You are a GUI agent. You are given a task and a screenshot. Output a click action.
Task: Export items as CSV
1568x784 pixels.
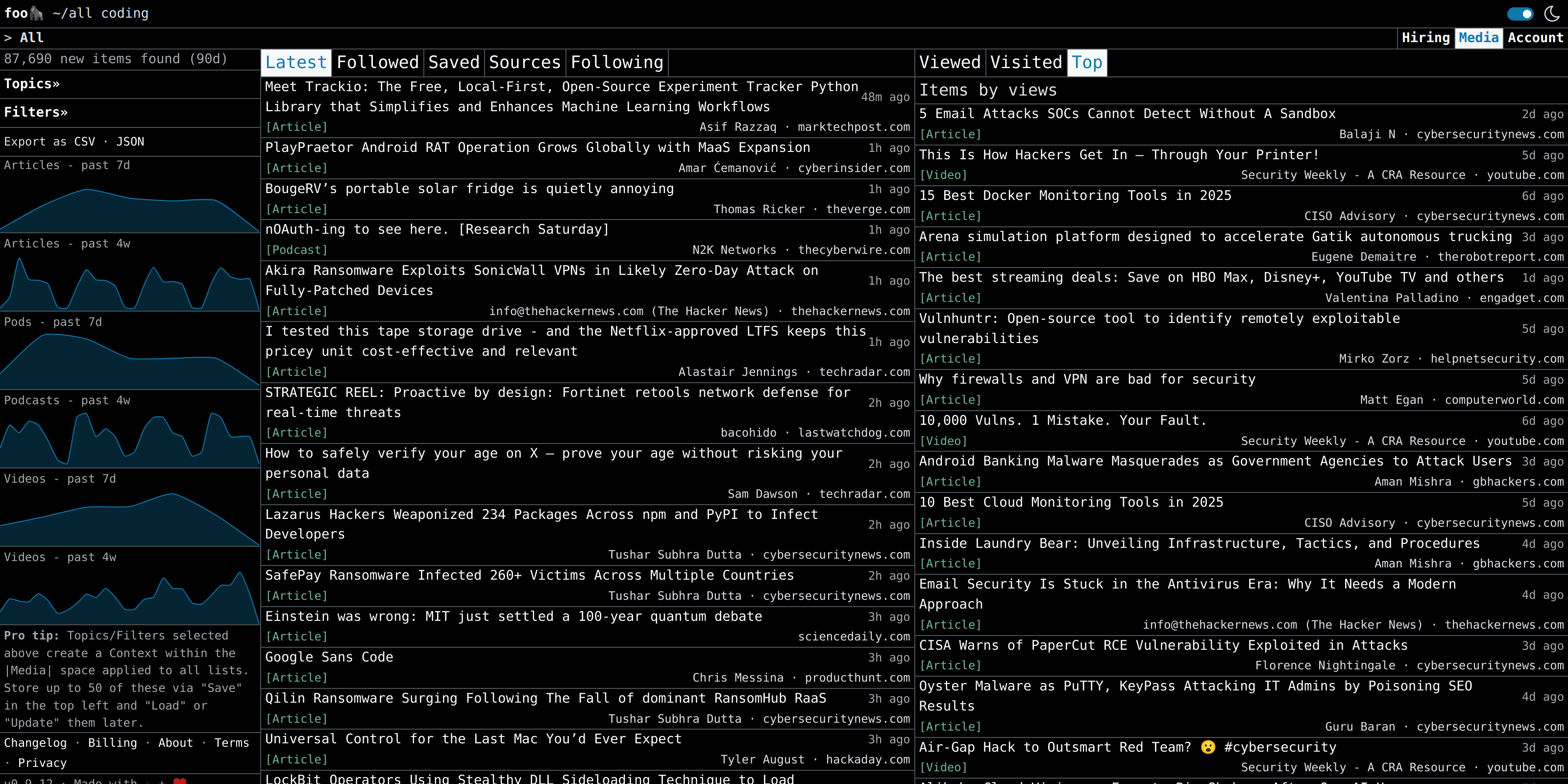point(85,141)
